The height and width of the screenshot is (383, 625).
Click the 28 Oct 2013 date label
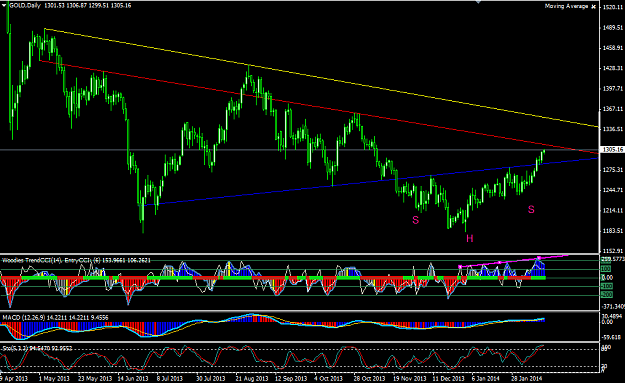[x=369, y=378]
